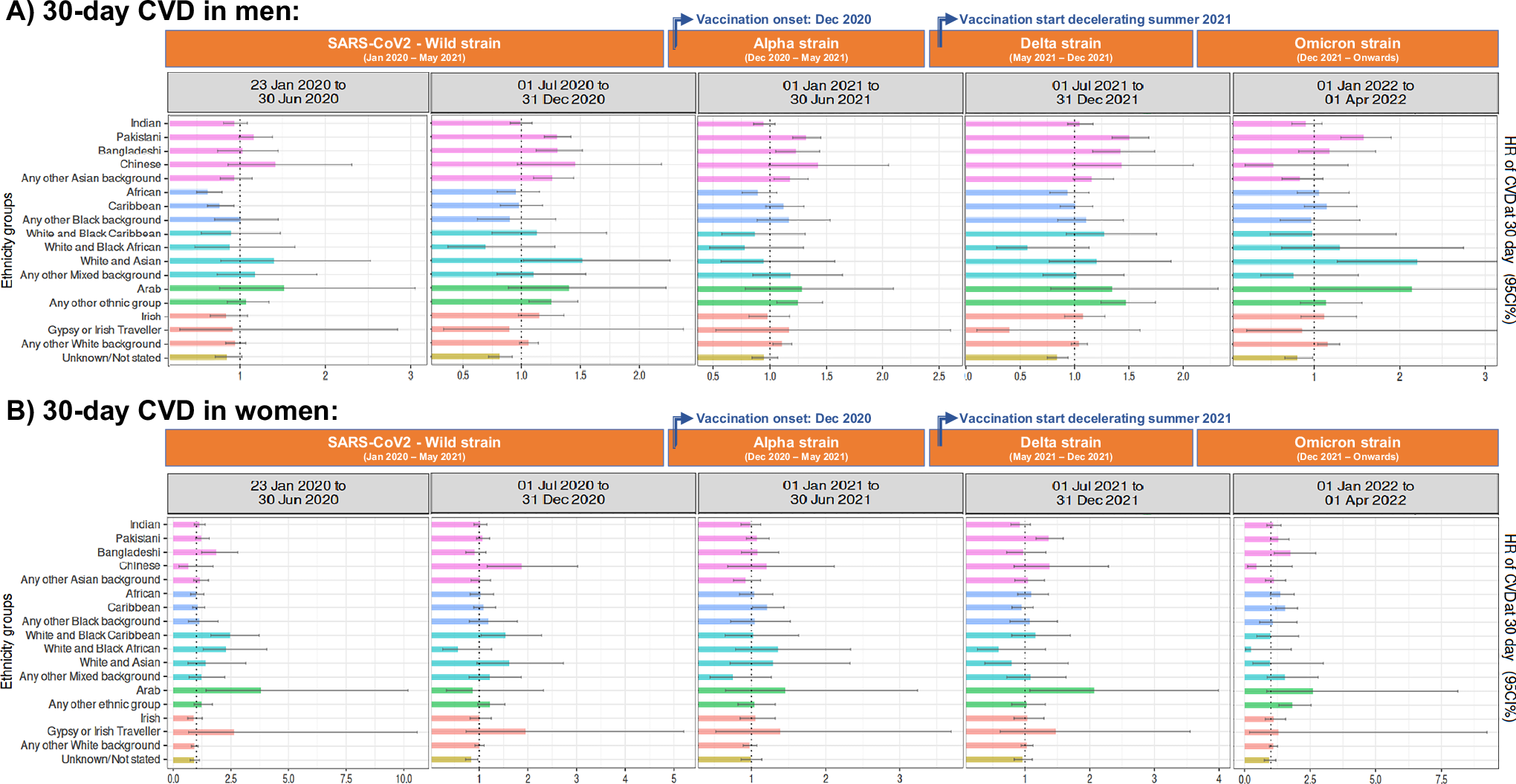This screenshot has width=1516, height=784.
Task: Select "01 Jul 2020 to 31 Dec 2020" header in women panel
Action: pos(563,493)
